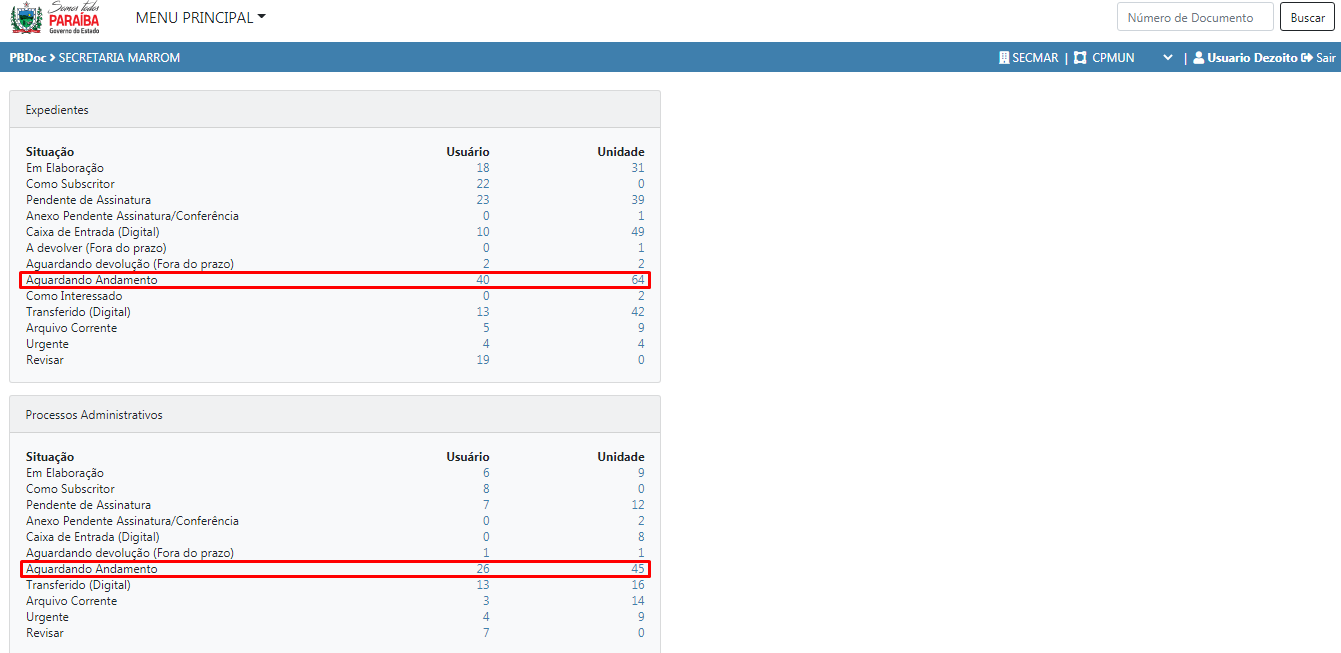Select Processos Administrativos panel header
This screenshot has height=653, width=1341.
point(335,415)
